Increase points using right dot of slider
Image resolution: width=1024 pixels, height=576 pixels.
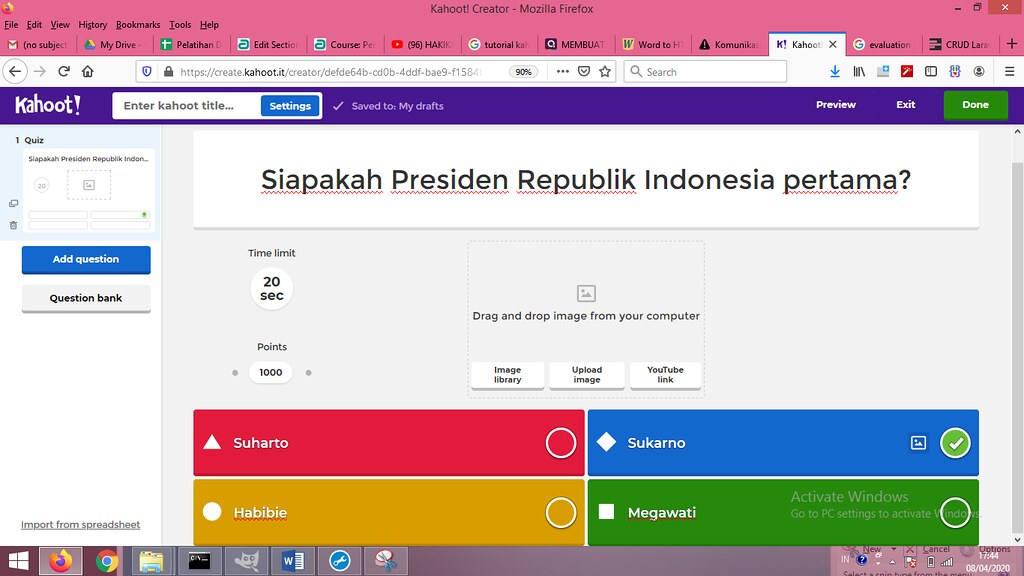click(x=309, y=373)
